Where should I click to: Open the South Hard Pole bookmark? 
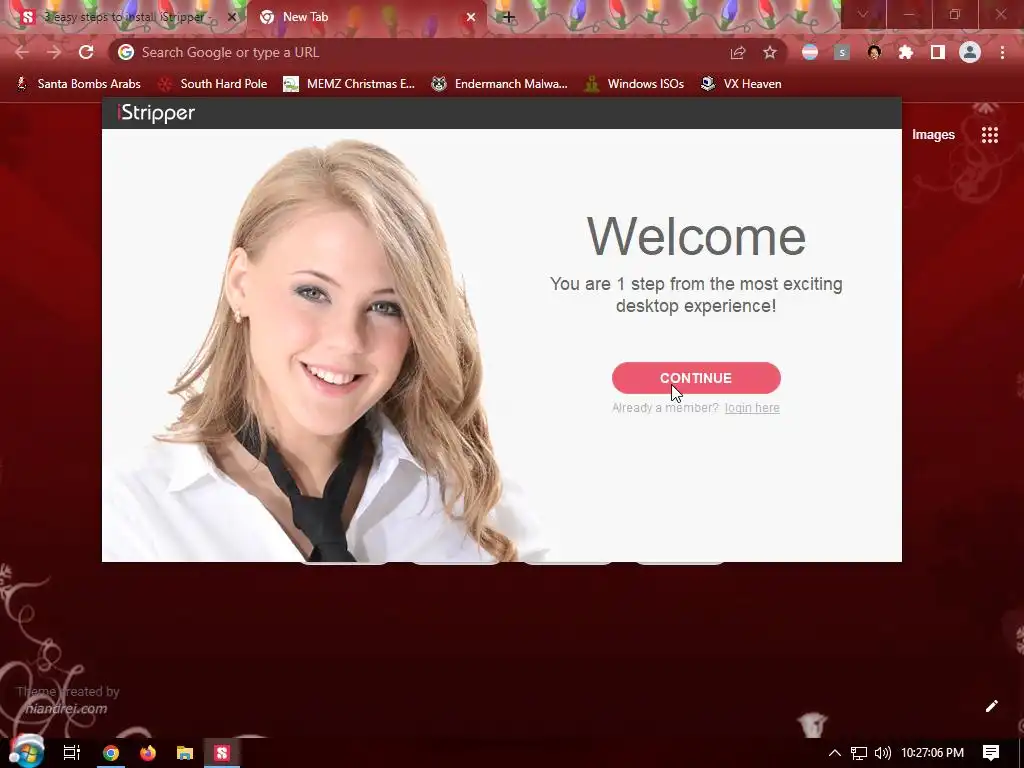point(212,84)
